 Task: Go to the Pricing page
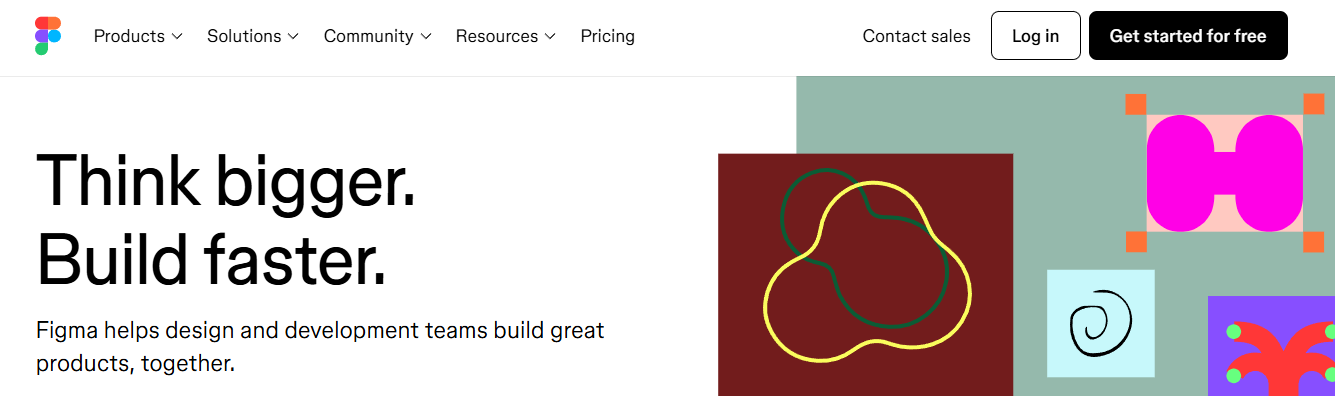point(607,36)
